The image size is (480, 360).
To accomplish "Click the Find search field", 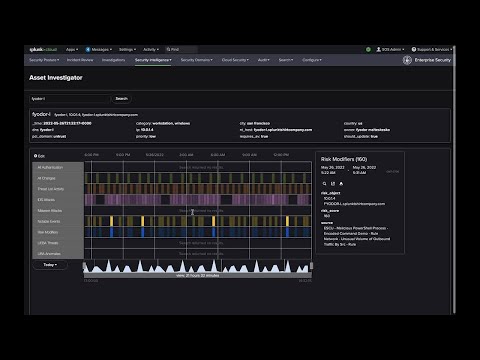I will (x=182, y=49).
